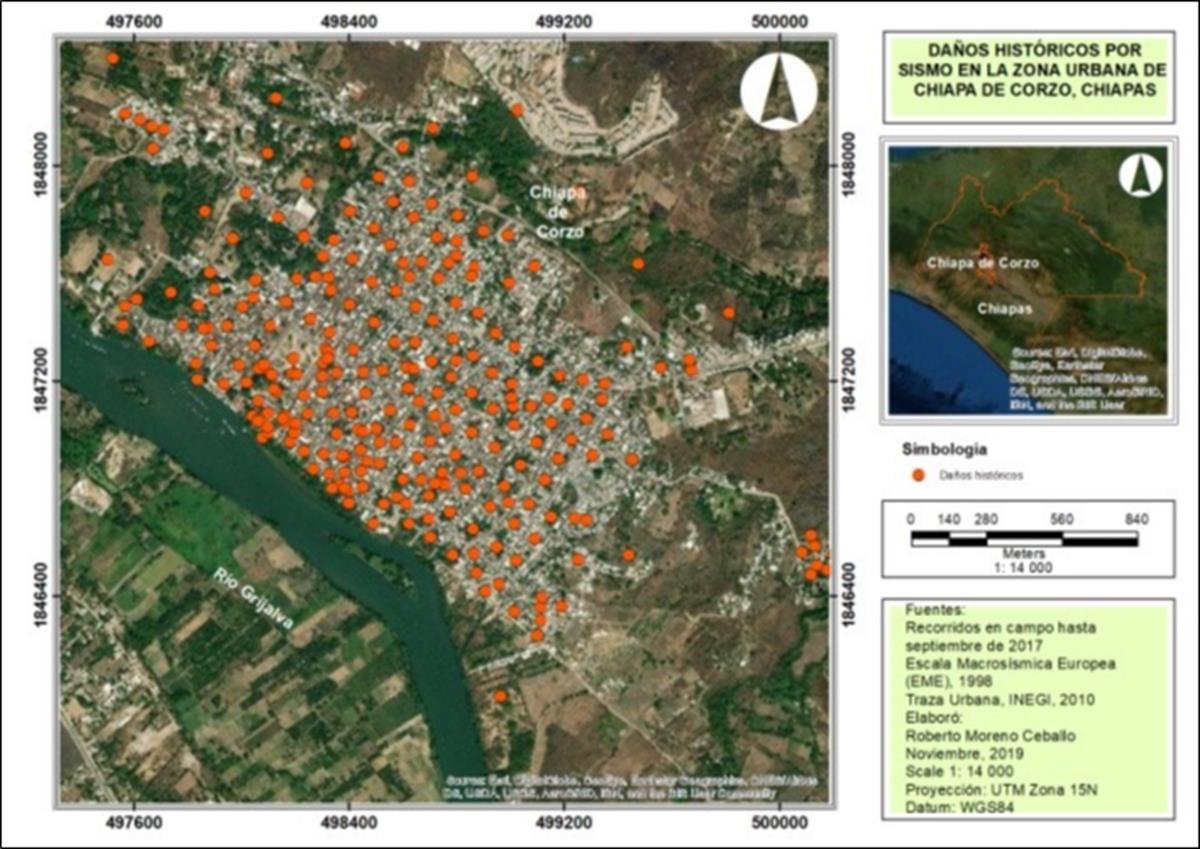This screenshot has width=1200, height=849.
Task: Select the damage point in the top-left map corner
Action: tap(113, 59)
